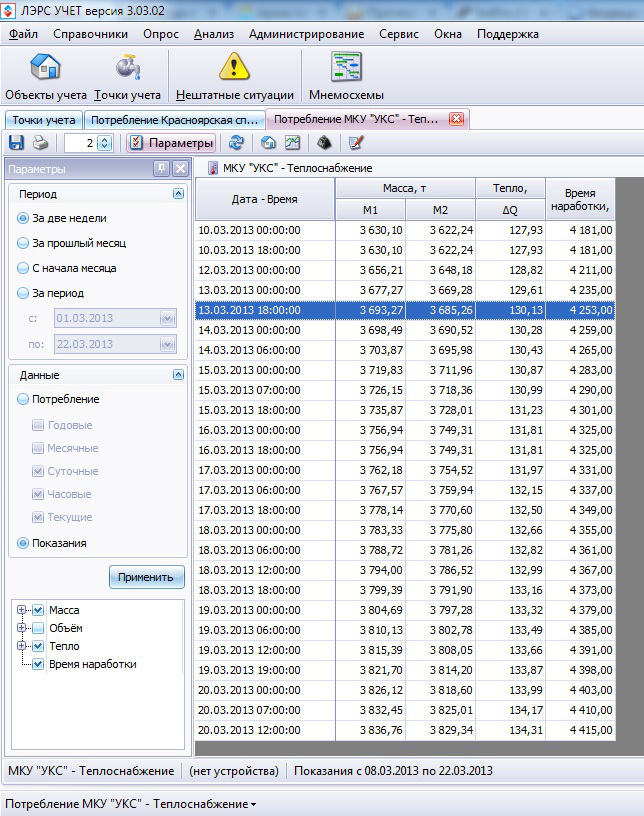Click the edit note pencil icon

(x=356, y=143)
